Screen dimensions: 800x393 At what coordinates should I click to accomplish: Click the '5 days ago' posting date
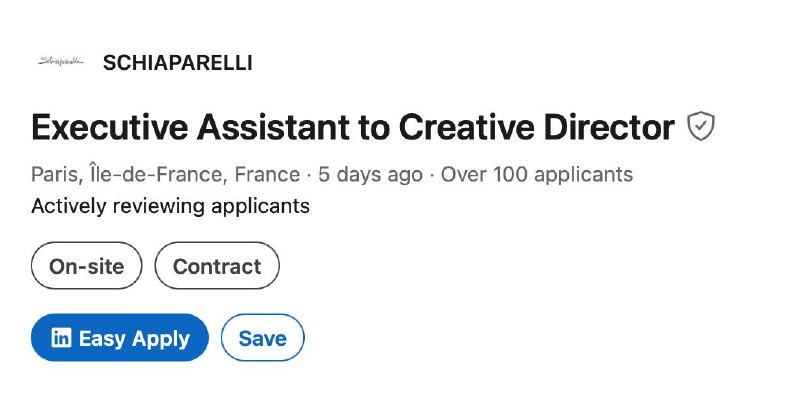(370, 175)
